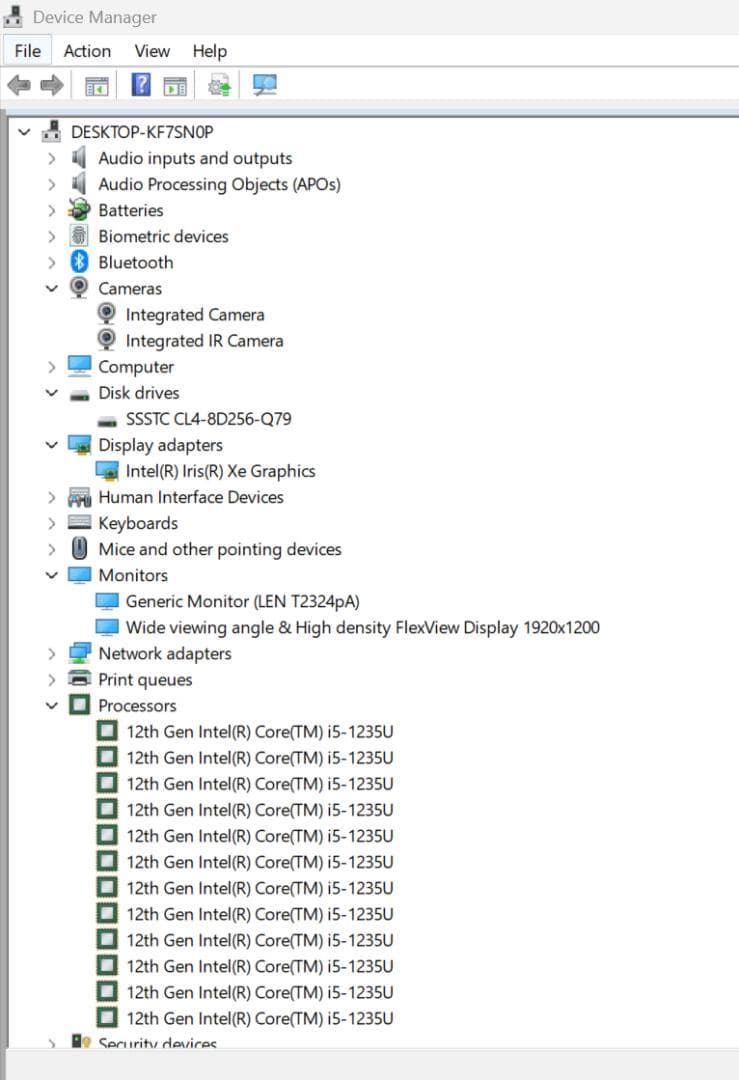Select Security devices category
Screen dimensions: 739x1080
(157, 1042)
